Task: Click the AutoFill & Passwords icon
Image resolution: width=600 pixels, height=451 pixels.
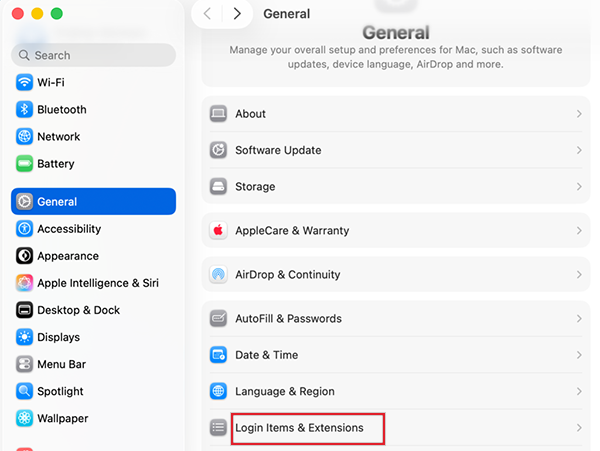Action: click(218, 318)
